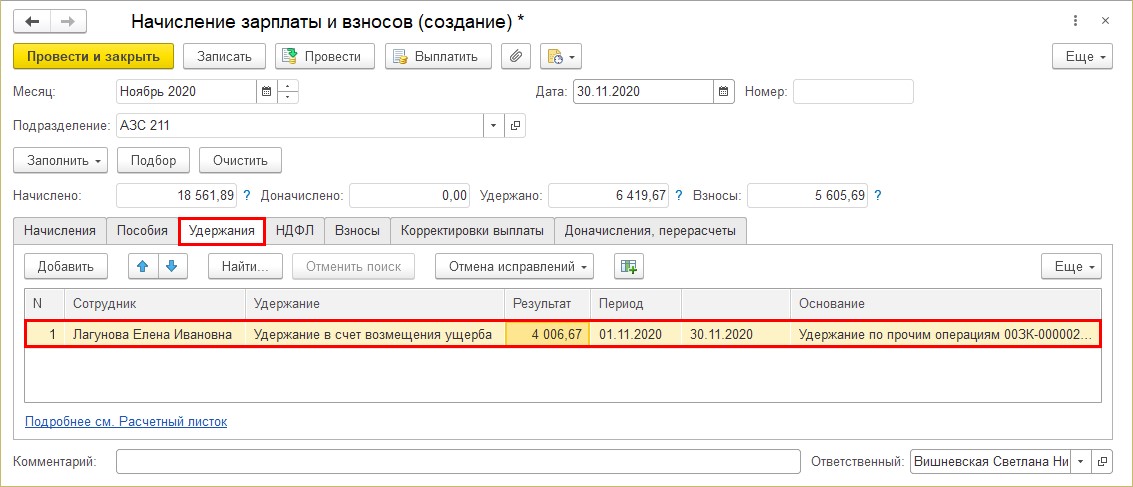Open the calendar picker for Месяц field
Screen dimensions: 1133x487
(266, 92)
